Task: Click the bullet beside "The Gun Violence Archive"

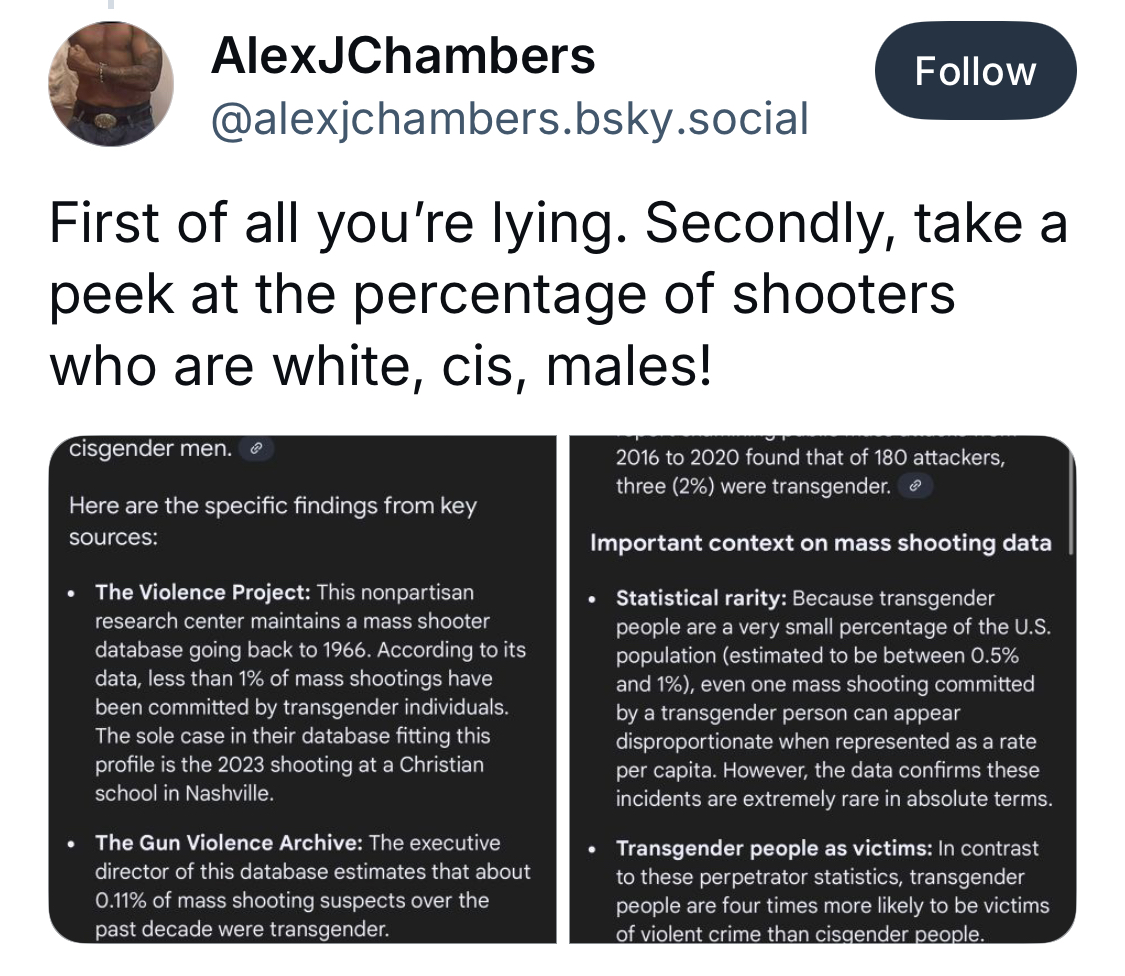Action: tap(72, 844)
